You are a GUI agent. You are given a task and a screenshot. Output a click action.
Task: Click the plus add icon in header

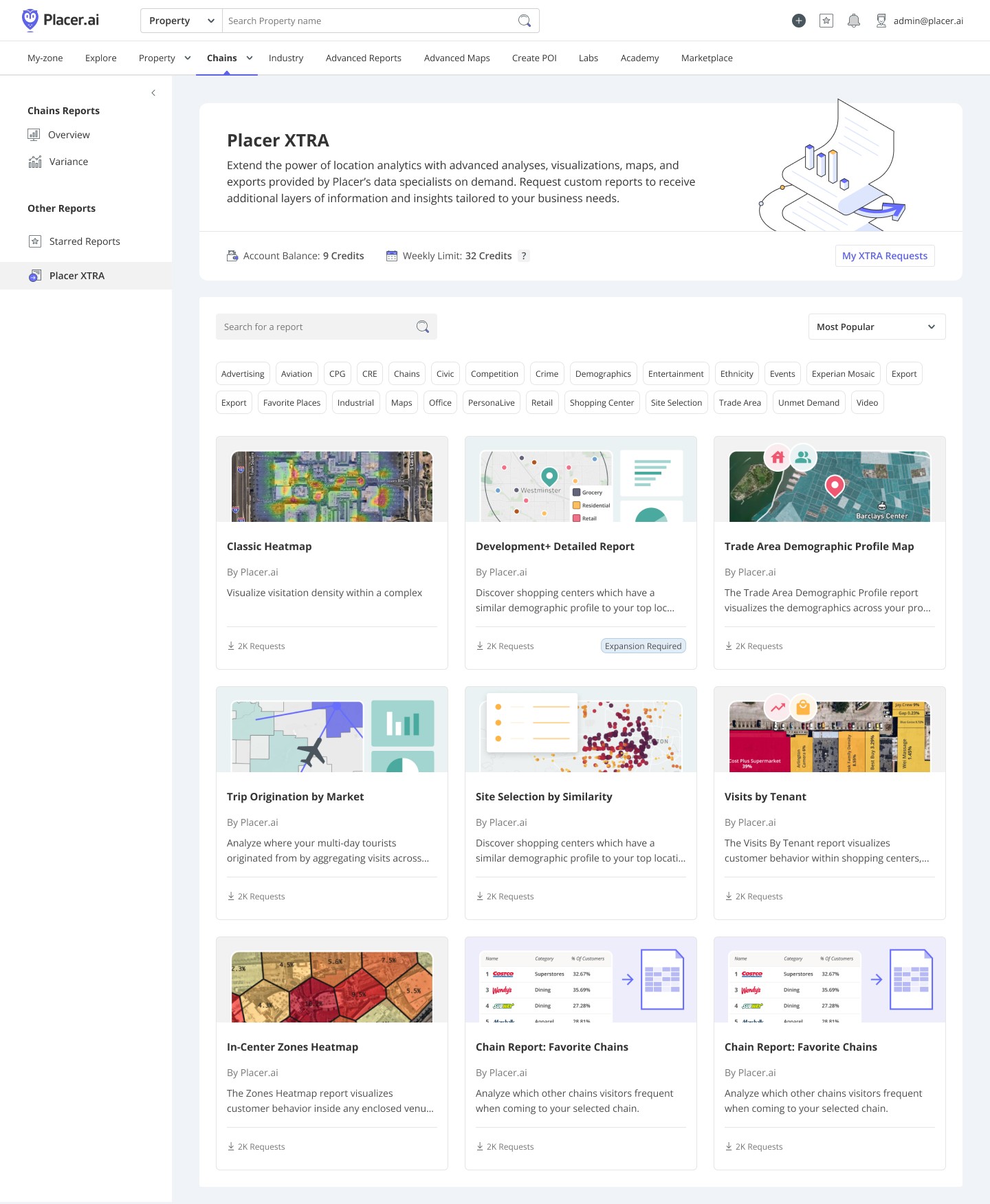coord(799,21)
